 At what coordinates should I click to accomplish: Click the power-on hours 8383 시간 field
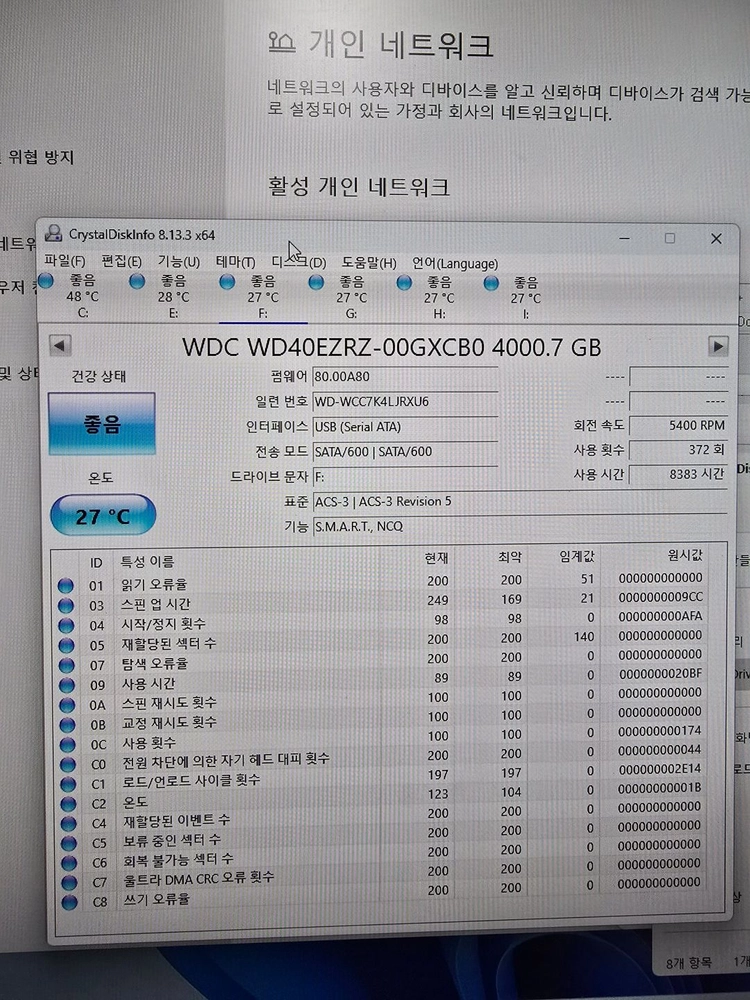(678, 474)
